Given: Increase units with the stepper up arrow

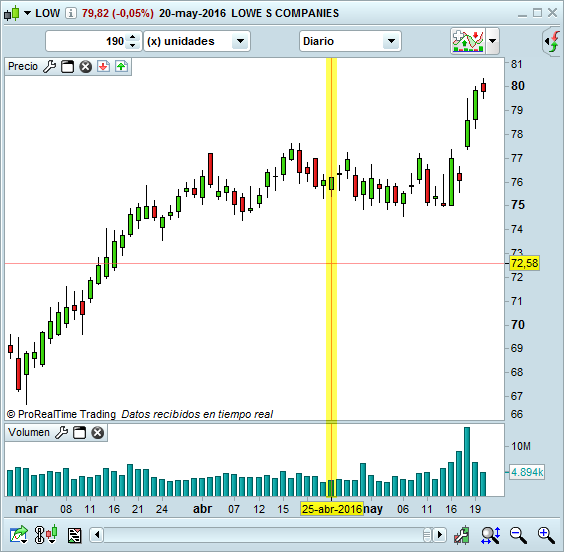Looking at the screenshot, I should (x=133, y=37).
